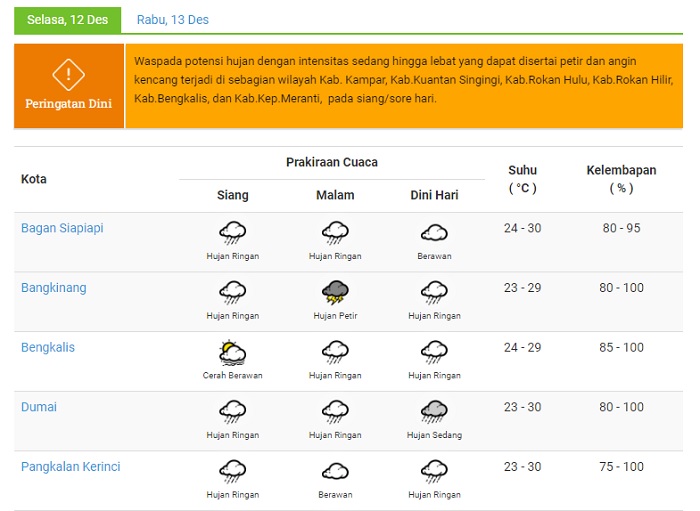700x511 pixels.
Task: Open the Bagan Siapiapi city link
Action: click(x=62, y=228)
